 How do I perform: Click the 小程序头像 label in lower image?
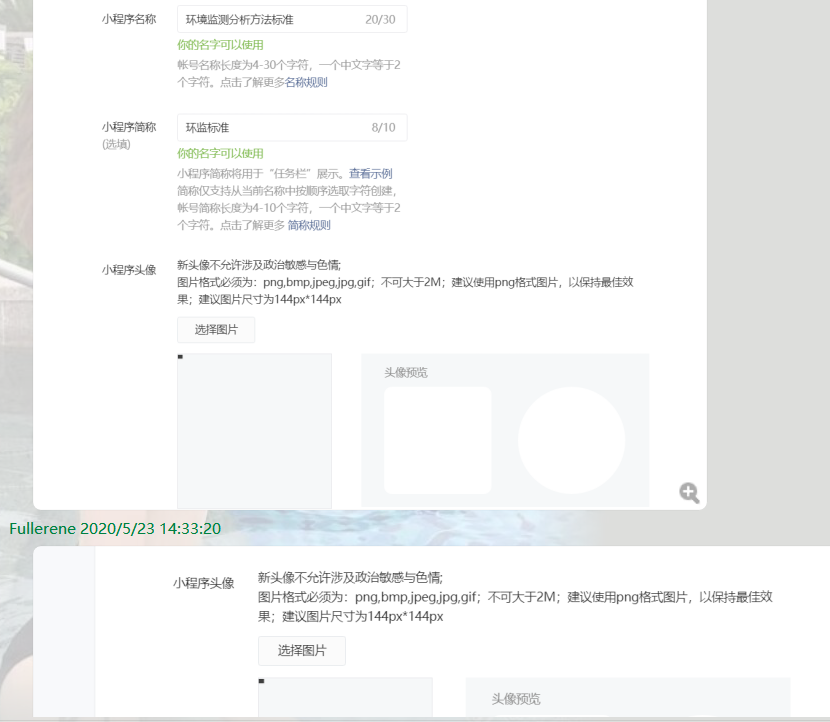tap(204, 583)
